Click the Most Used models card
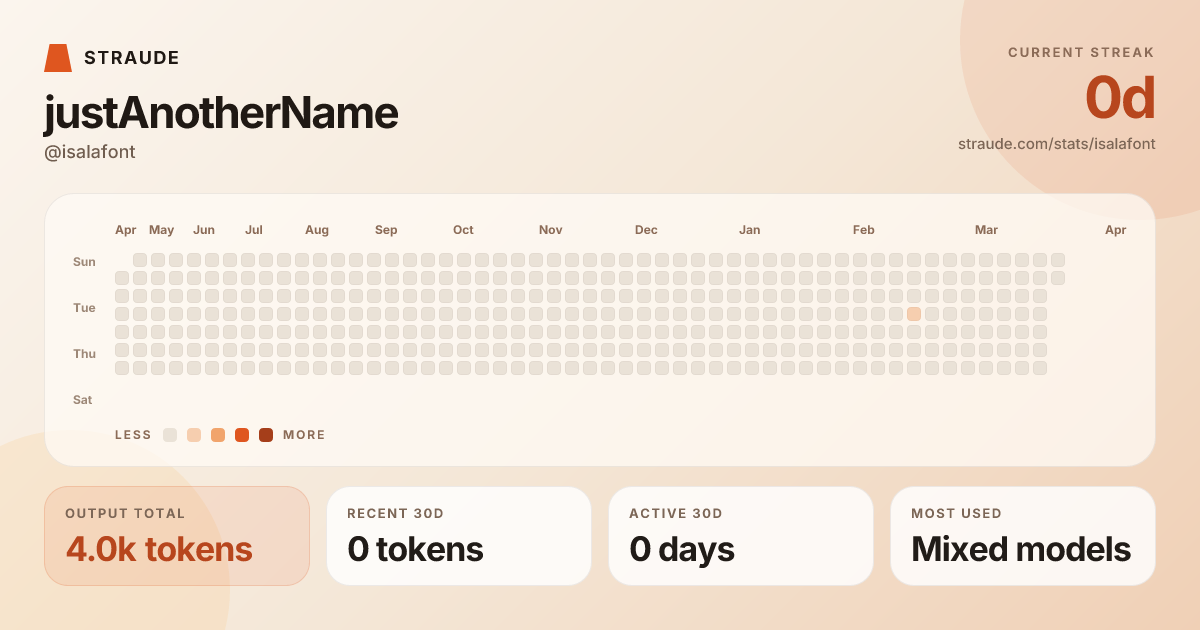This screenshot has height=630, width=1200. pyautogui.click(x=1023, y=536)
